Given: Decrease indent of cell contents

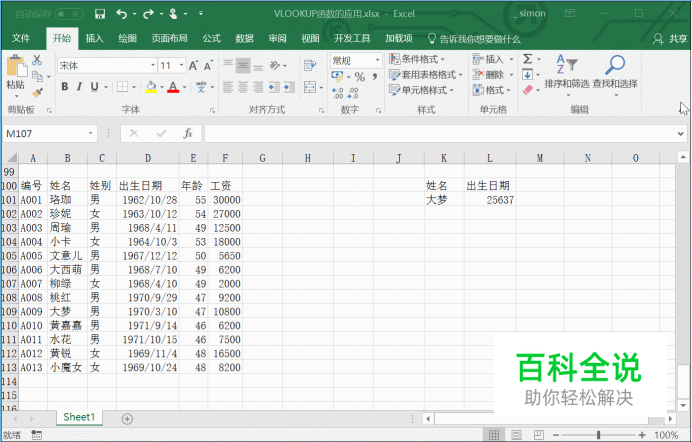Looking at the screenshot, I should click(274, 87).
